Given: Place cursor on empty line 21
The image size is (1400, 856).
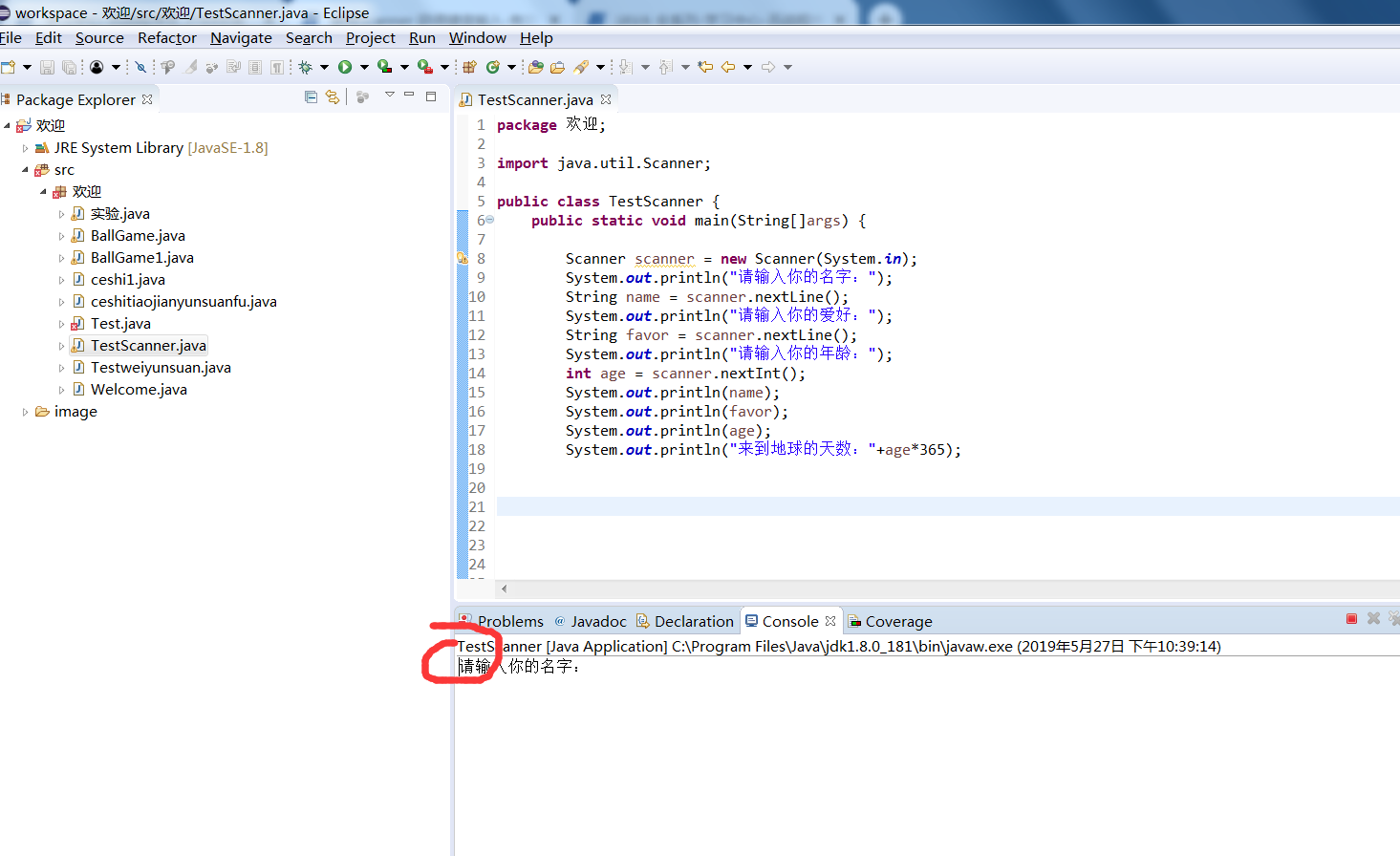Looking at the screenshot, I should (948, 506).
